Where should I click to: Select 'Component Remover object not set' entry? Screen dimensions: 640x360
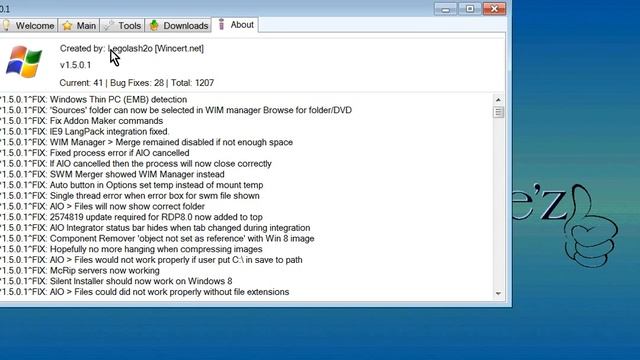[157, 238]
